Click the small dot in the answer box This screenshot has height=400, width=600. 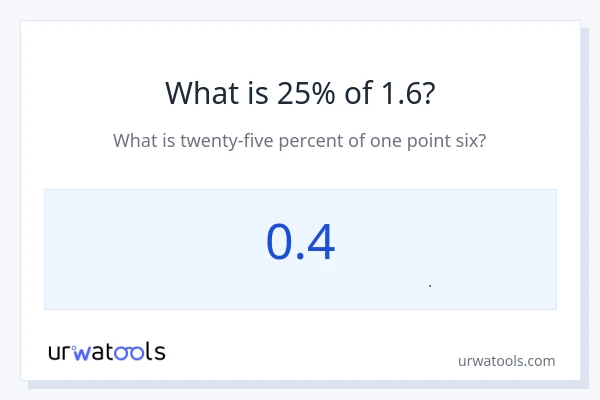(430, 286)
